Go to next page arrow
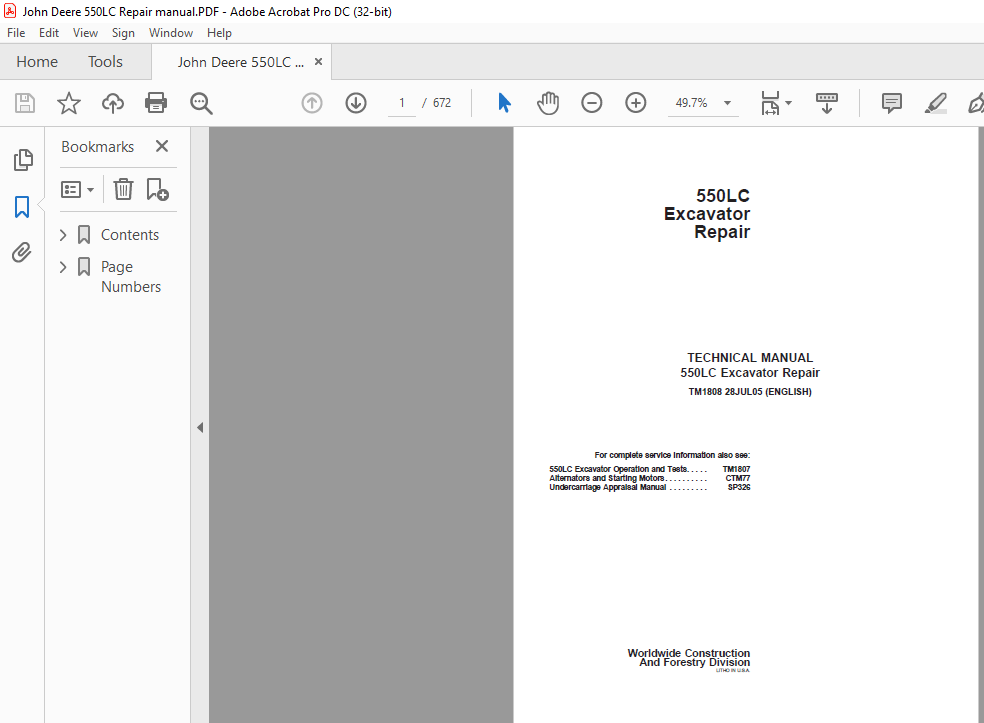The image size is (984, 723). [x=356, y=102]
